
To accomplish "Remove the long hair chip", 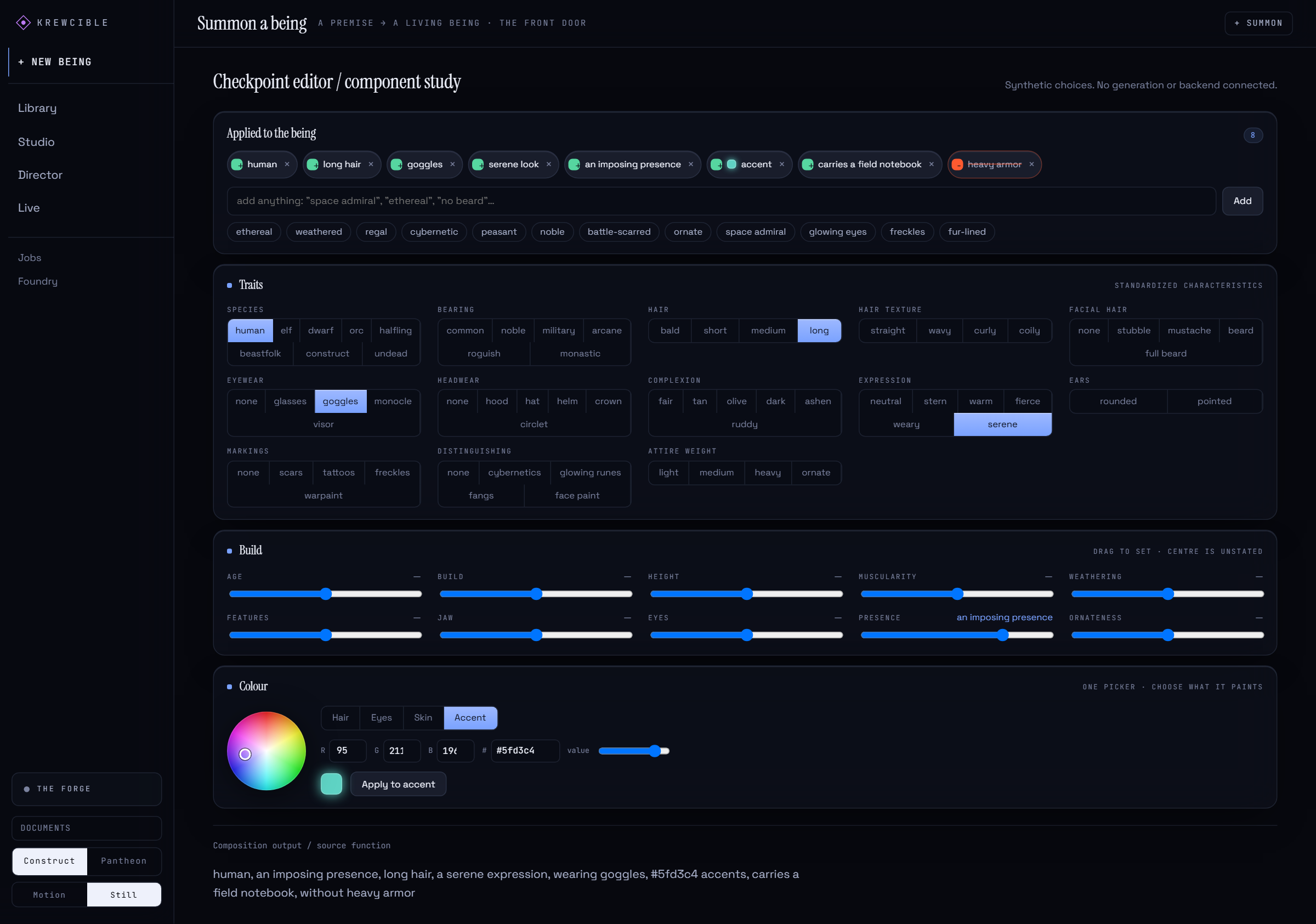I will 371,165.
